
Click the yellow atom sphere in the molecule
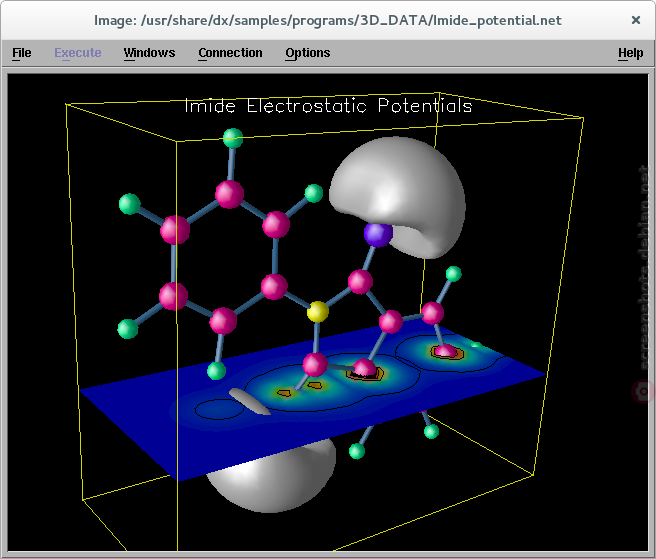[318, 312]
